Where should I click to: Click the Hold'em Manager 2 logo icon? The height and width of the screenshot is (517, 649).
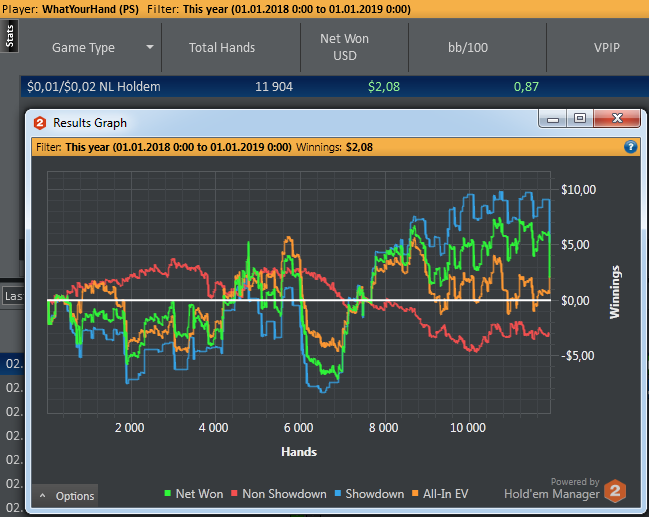[615, 491]
